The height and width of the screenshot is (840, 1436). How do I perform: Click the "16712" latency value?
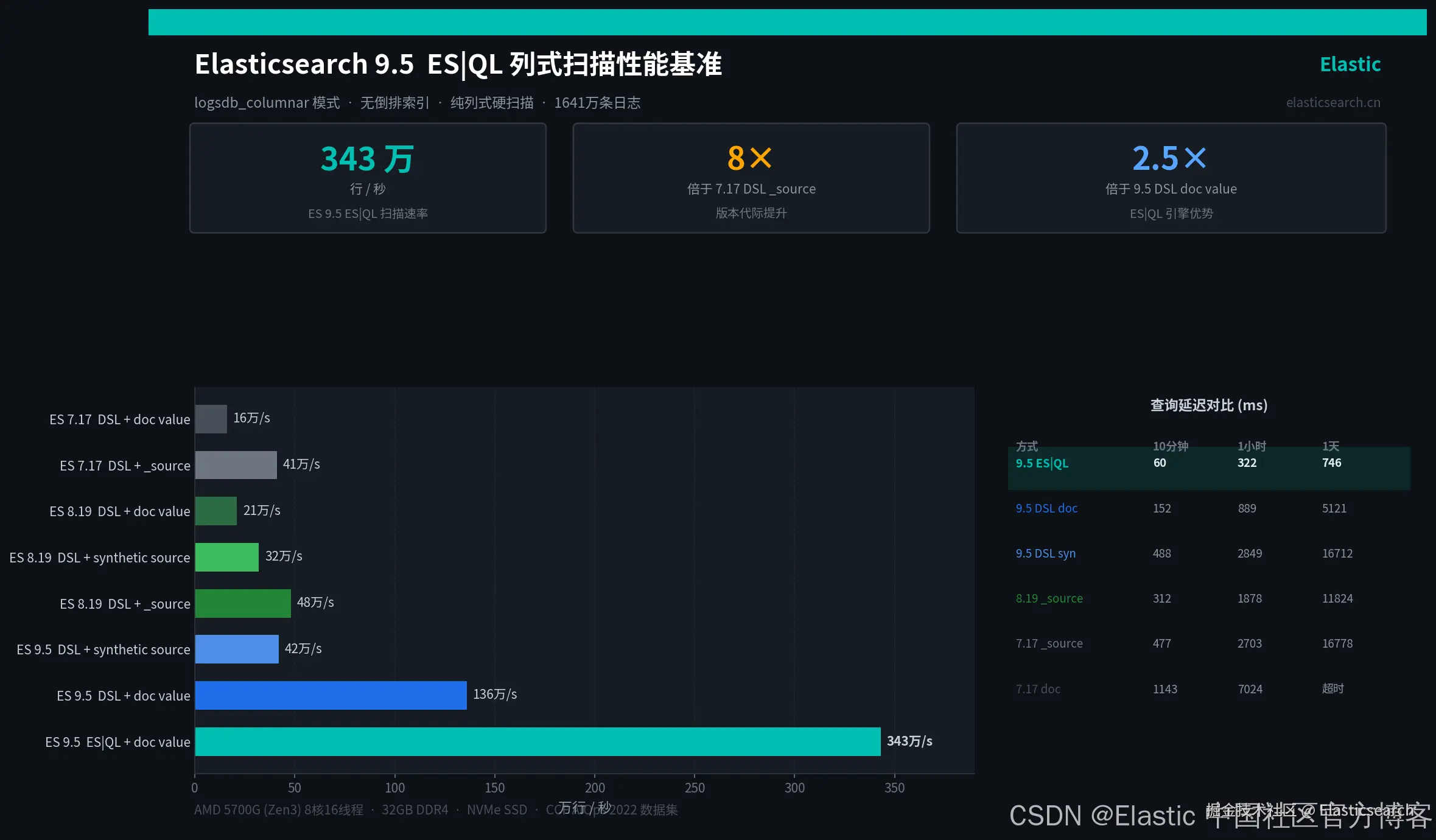[x=1337, y=553]
